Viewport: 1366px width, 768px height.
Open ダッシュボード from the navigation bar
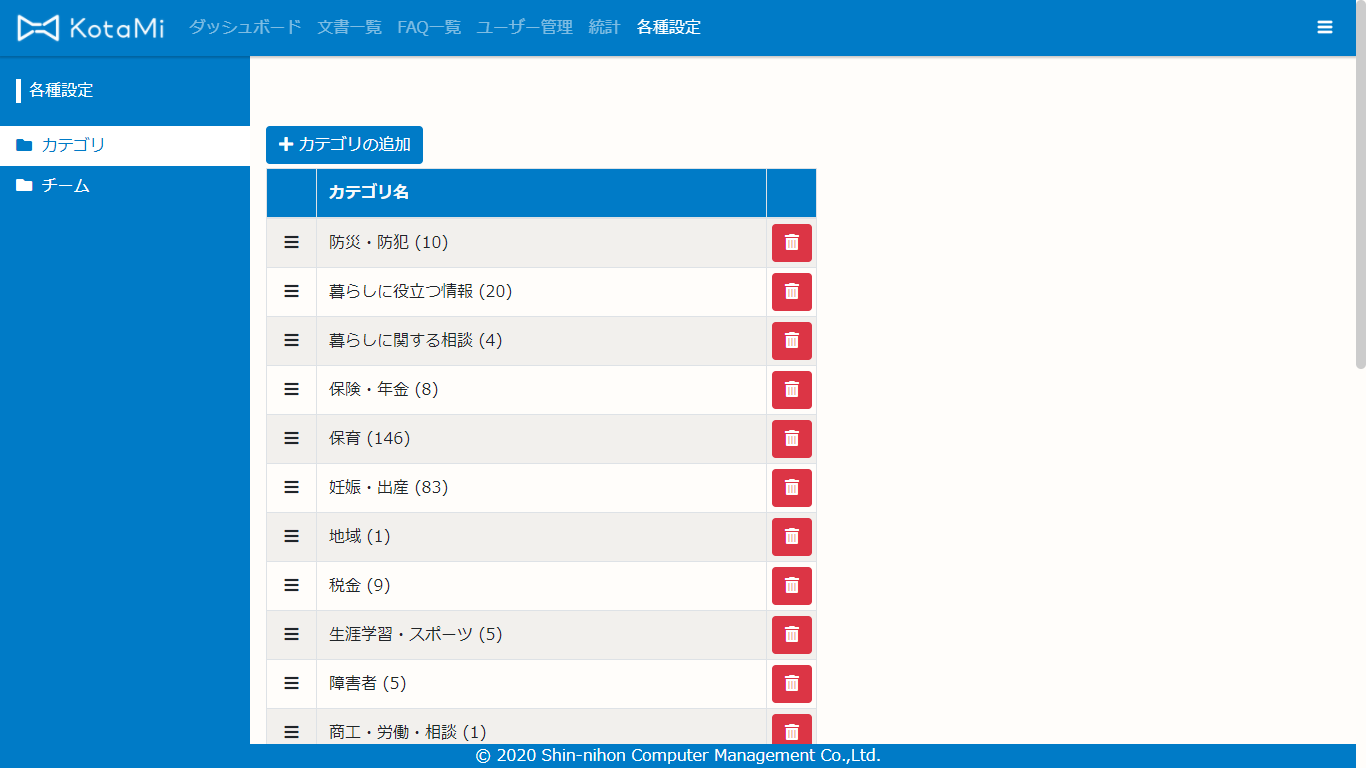click(x=245, y=28)
